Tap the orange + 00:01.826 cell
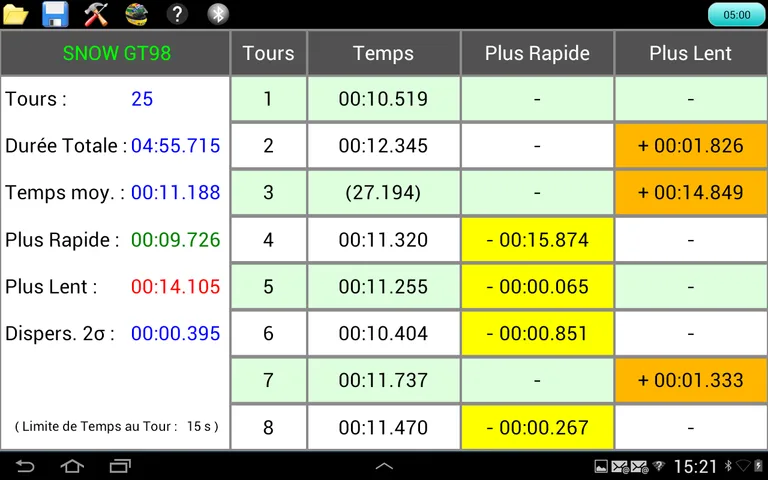 (x=691, y=145)
